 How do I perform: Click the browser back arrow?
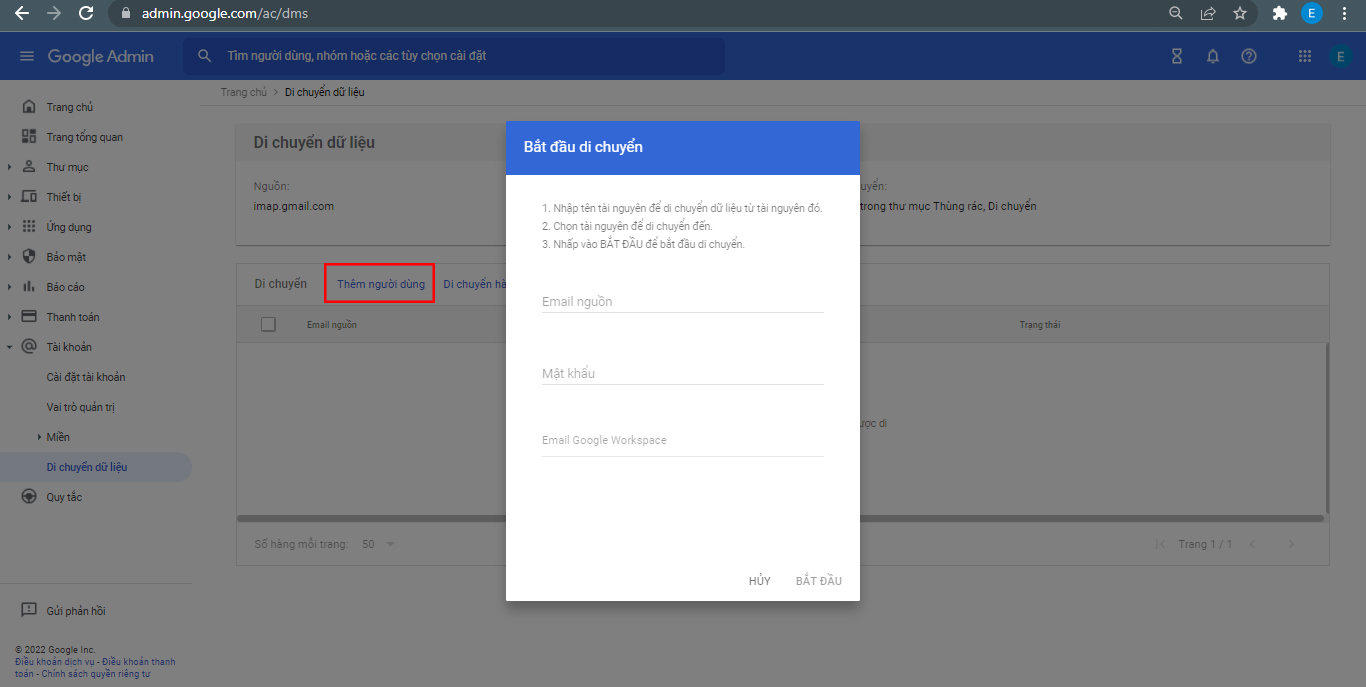coord(22,14)
